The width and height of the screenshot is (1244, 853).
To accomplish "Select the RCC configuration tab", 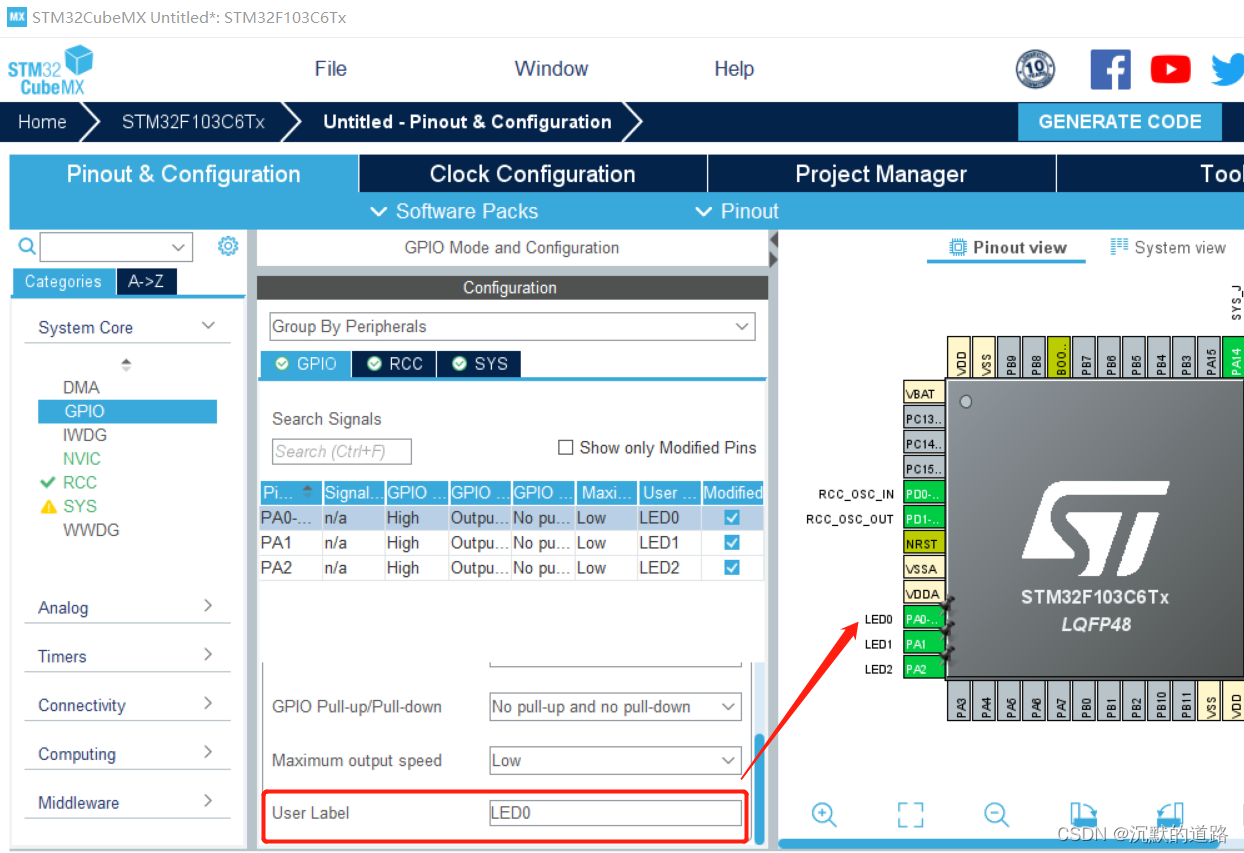I will pos(395,364).
